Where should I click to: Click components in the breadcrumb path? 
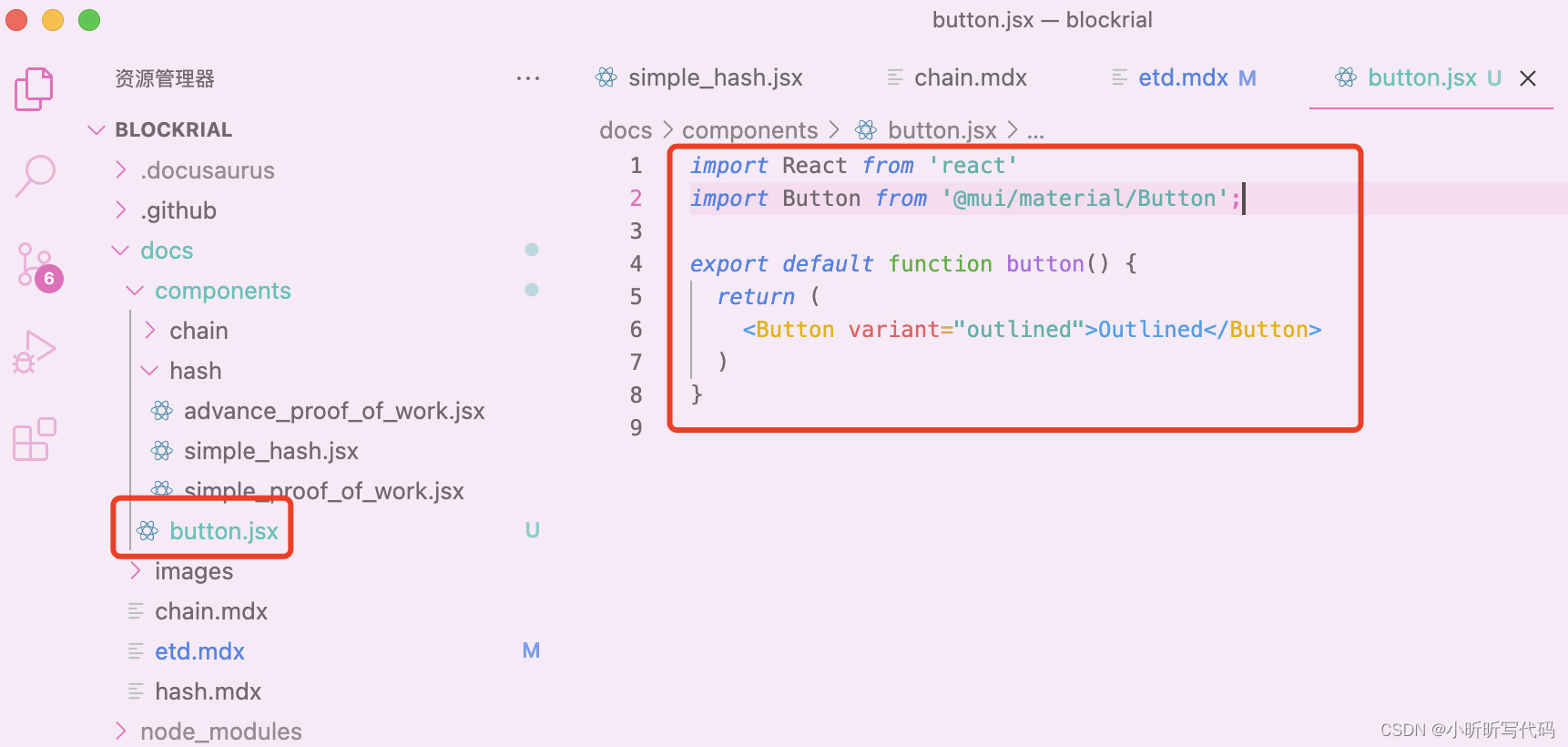click(x=750, y=130)
